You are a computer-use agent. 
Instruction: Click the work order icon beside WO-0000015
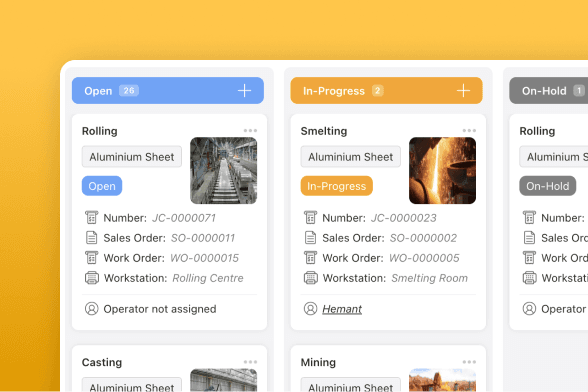pos(92,258)
